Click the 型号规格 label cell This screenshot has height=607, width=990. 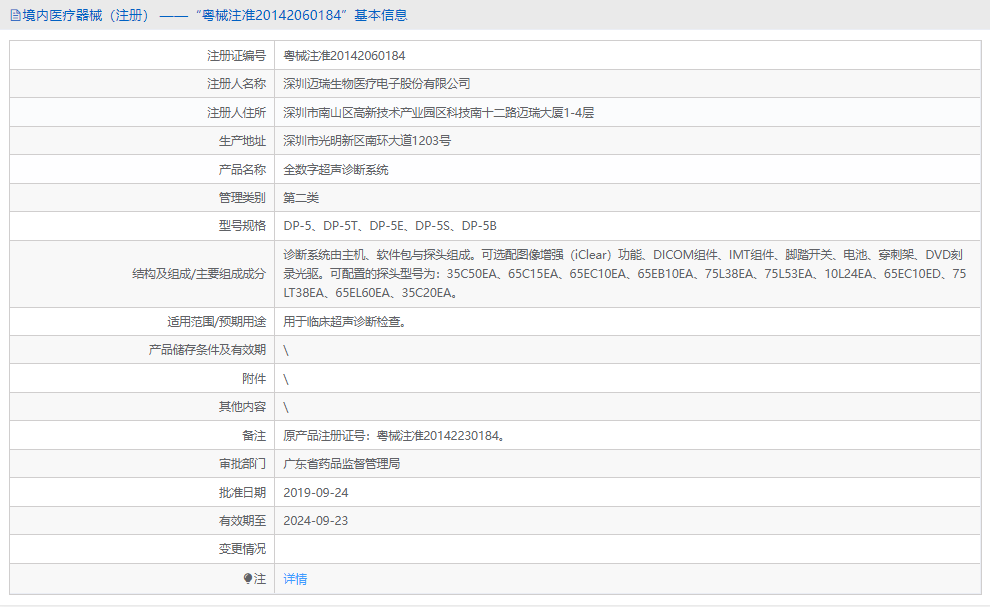point(142,226)
